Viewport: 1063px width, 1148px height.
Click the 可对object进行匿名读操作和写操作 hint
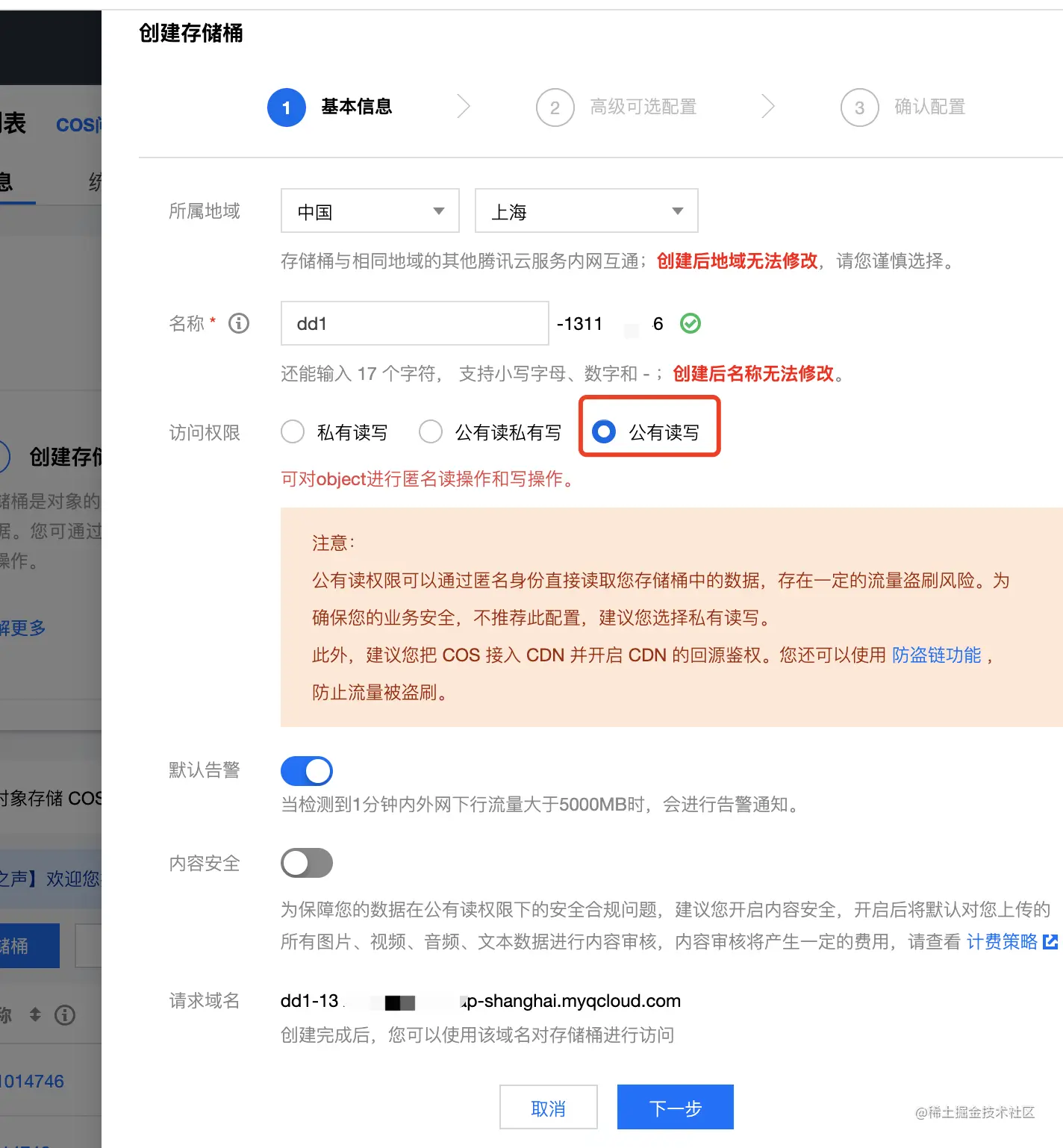(428, 478)
